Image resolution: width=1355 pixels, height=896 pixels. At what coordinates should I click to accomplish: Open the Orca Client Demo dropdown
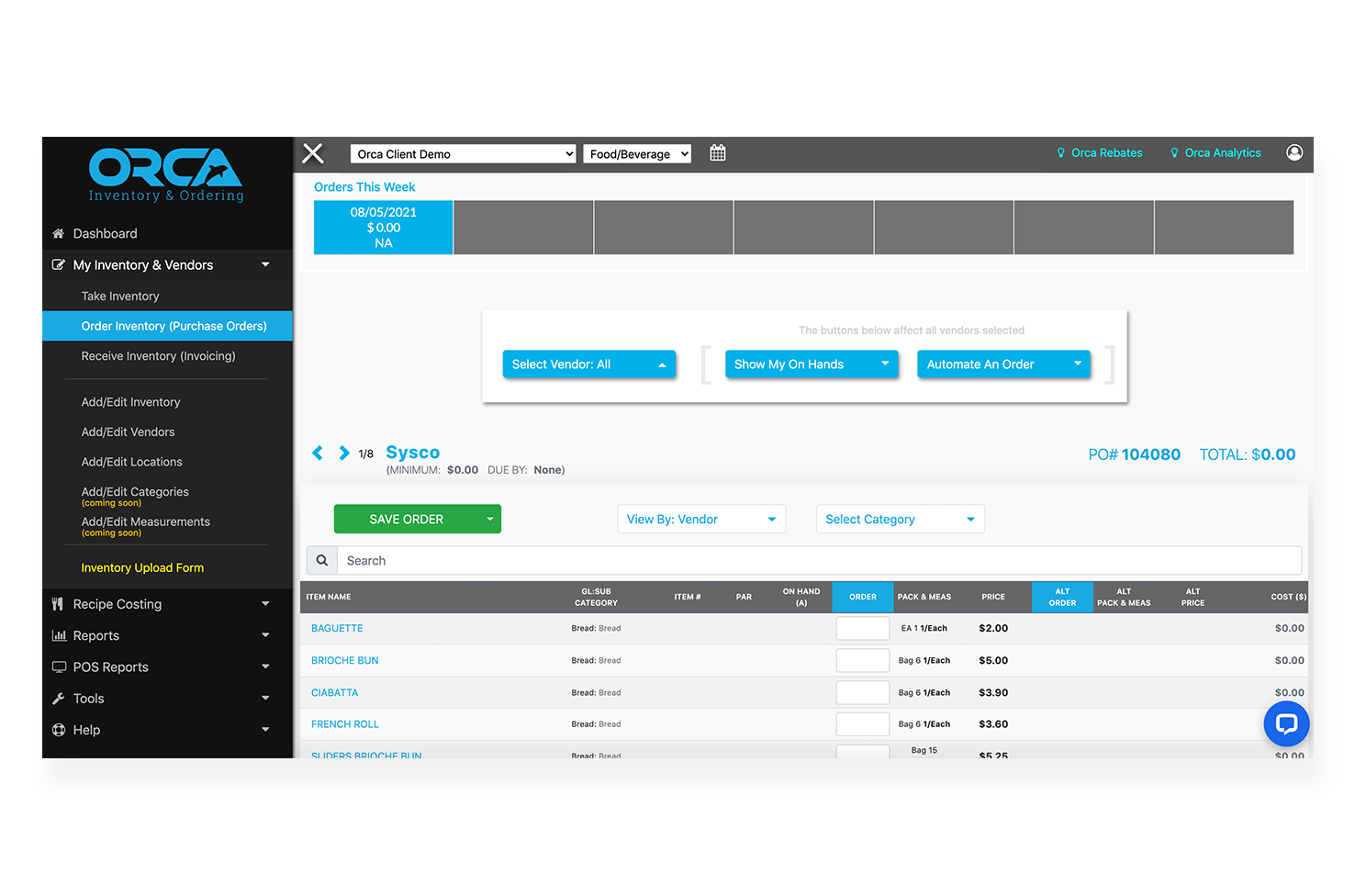464,154
